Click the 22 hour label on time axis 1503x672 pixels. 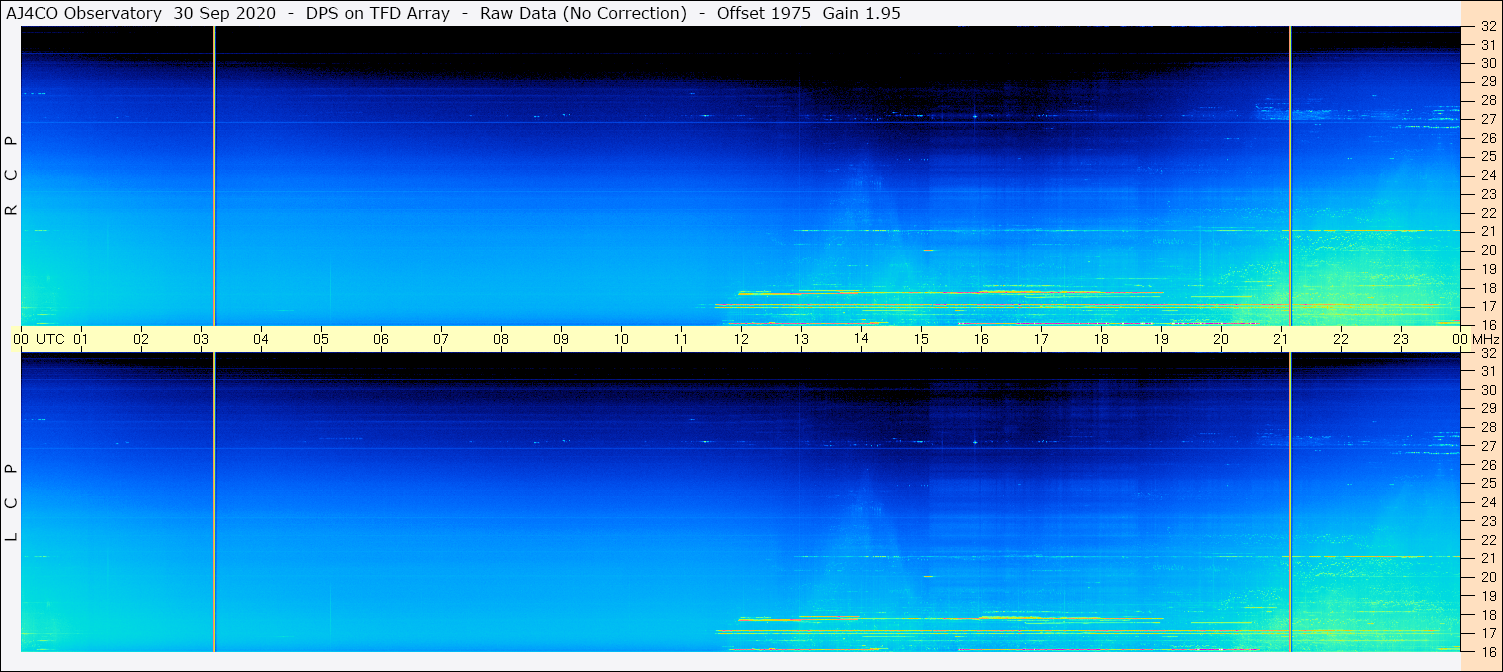pyautogui.click(x=1341, y=339)
